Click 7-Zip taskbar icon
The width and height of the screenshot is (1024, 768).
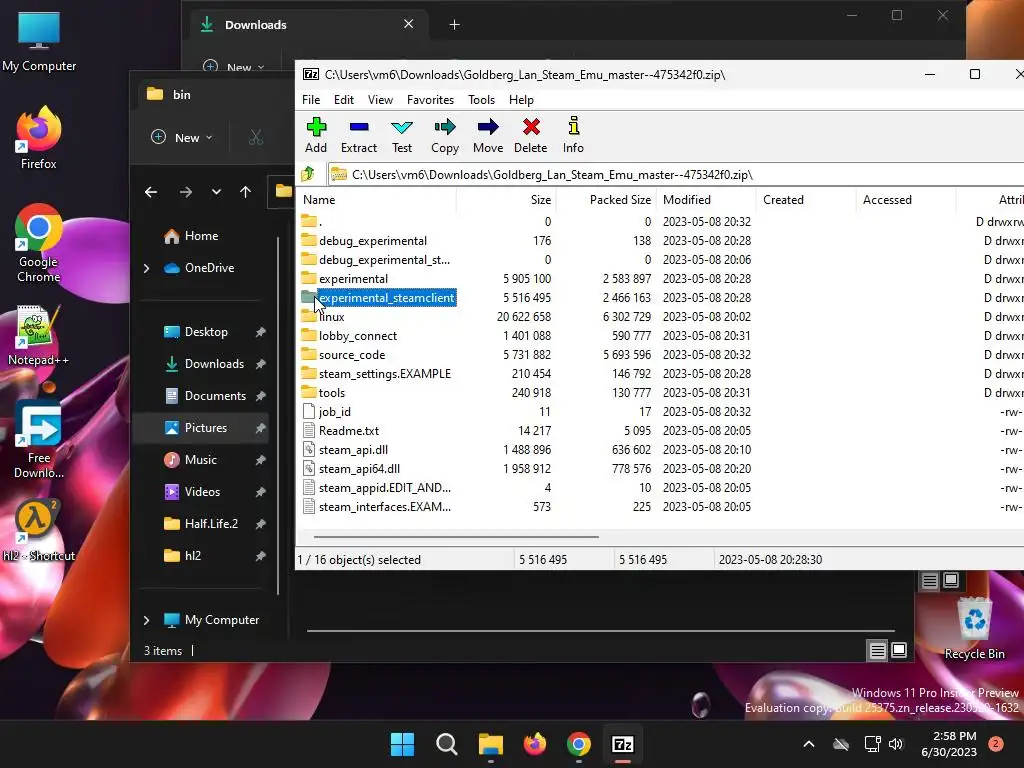click(x=623, y=744)
